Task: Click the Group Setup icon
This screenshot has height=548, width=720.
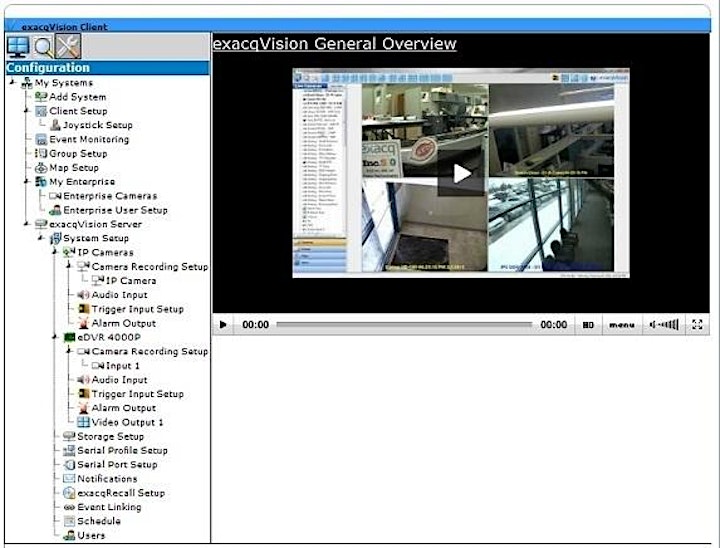Action: [x=41, y=153]
